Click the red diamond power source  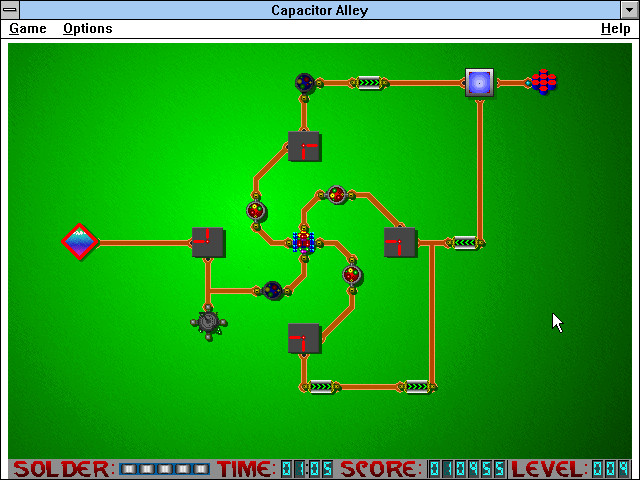click(80, 242)
